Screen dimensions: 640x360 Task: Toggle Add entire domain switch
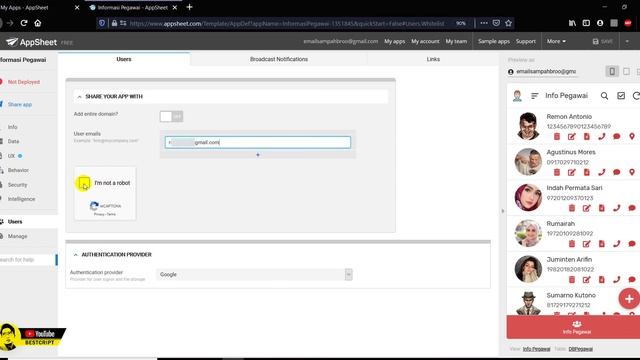click(171, 116)
